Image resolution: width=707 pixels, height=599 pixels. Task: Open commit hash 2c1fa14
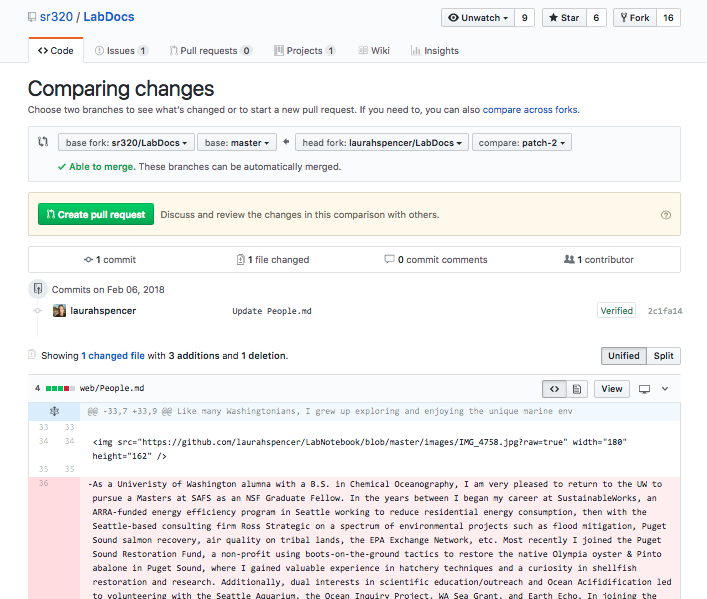coord(665,311)
